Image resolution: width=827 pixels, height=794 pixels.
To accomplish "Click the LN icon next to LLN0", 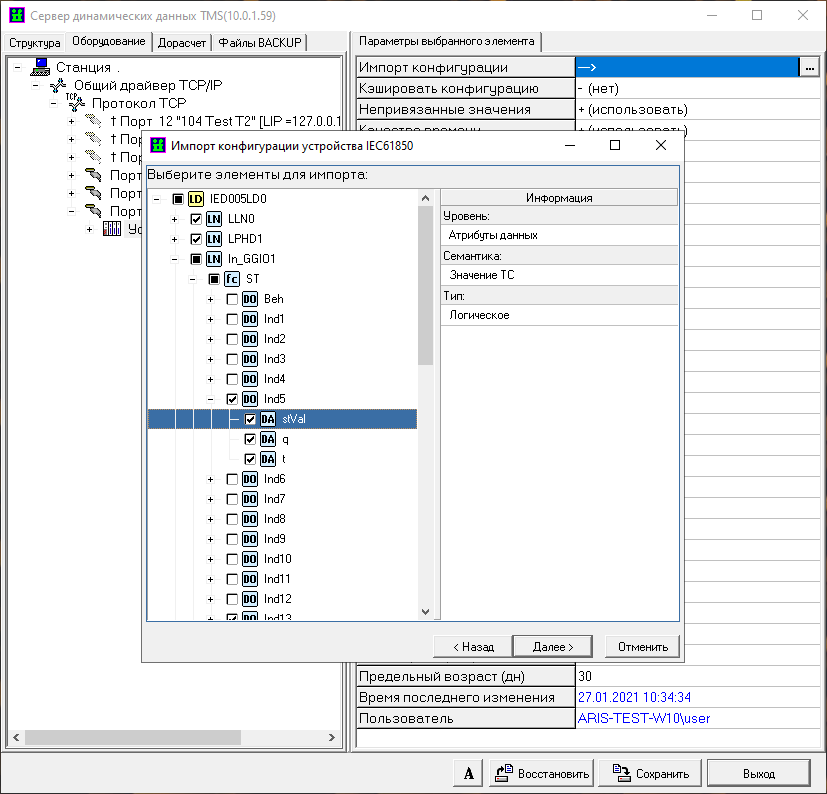I will 213,219.
